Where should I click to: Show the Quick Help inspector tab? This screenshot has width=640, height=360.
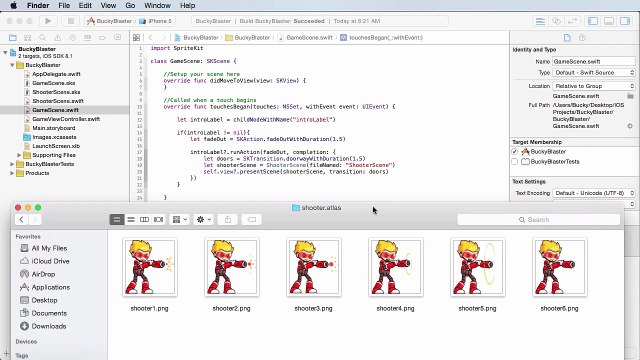point(582,38)
